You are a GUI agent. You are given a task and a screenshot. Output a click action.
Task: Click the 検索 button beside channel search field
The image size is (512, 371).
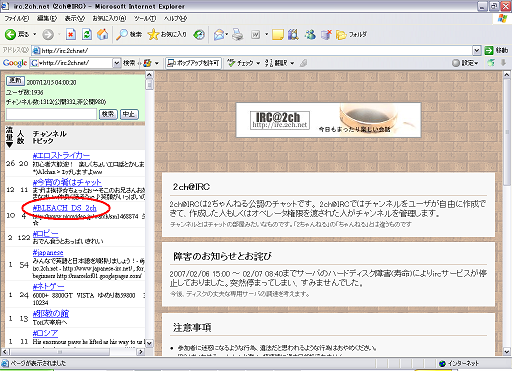pos(108,114)
